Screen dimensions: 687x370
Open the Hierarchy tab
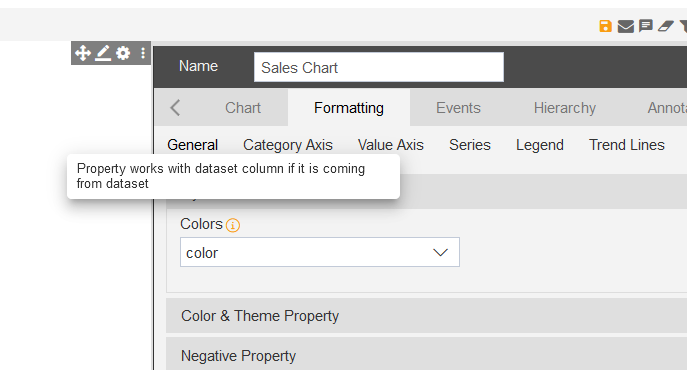click(564, 108)
